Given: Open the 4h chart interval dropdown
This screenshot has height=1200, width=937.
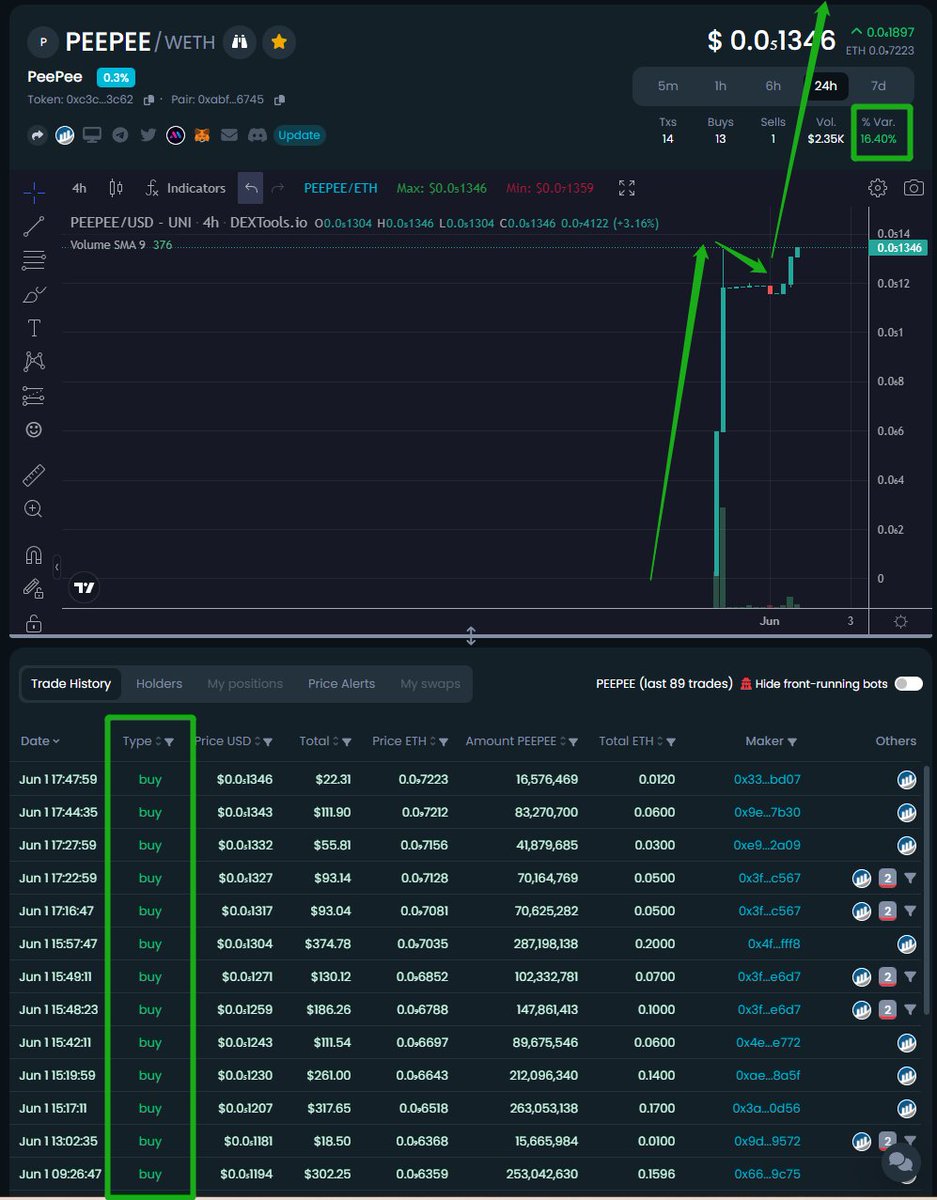Looking at the screenshot, I should (x=79, y=188).
